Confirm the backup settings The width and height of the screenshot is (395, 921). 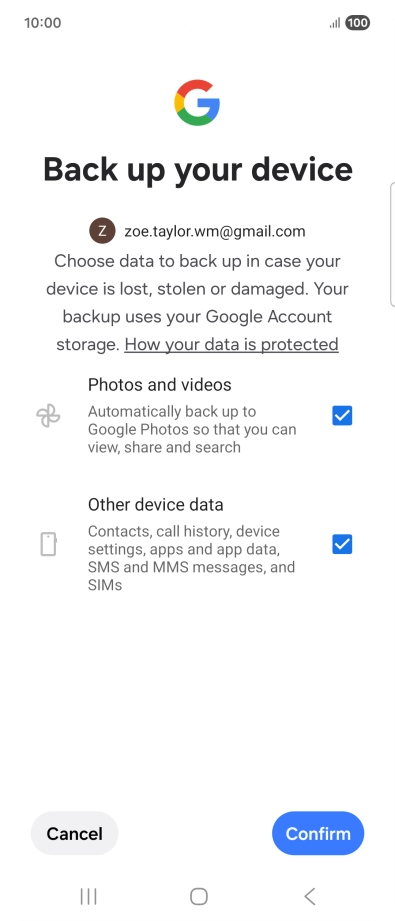pos(318,833)
